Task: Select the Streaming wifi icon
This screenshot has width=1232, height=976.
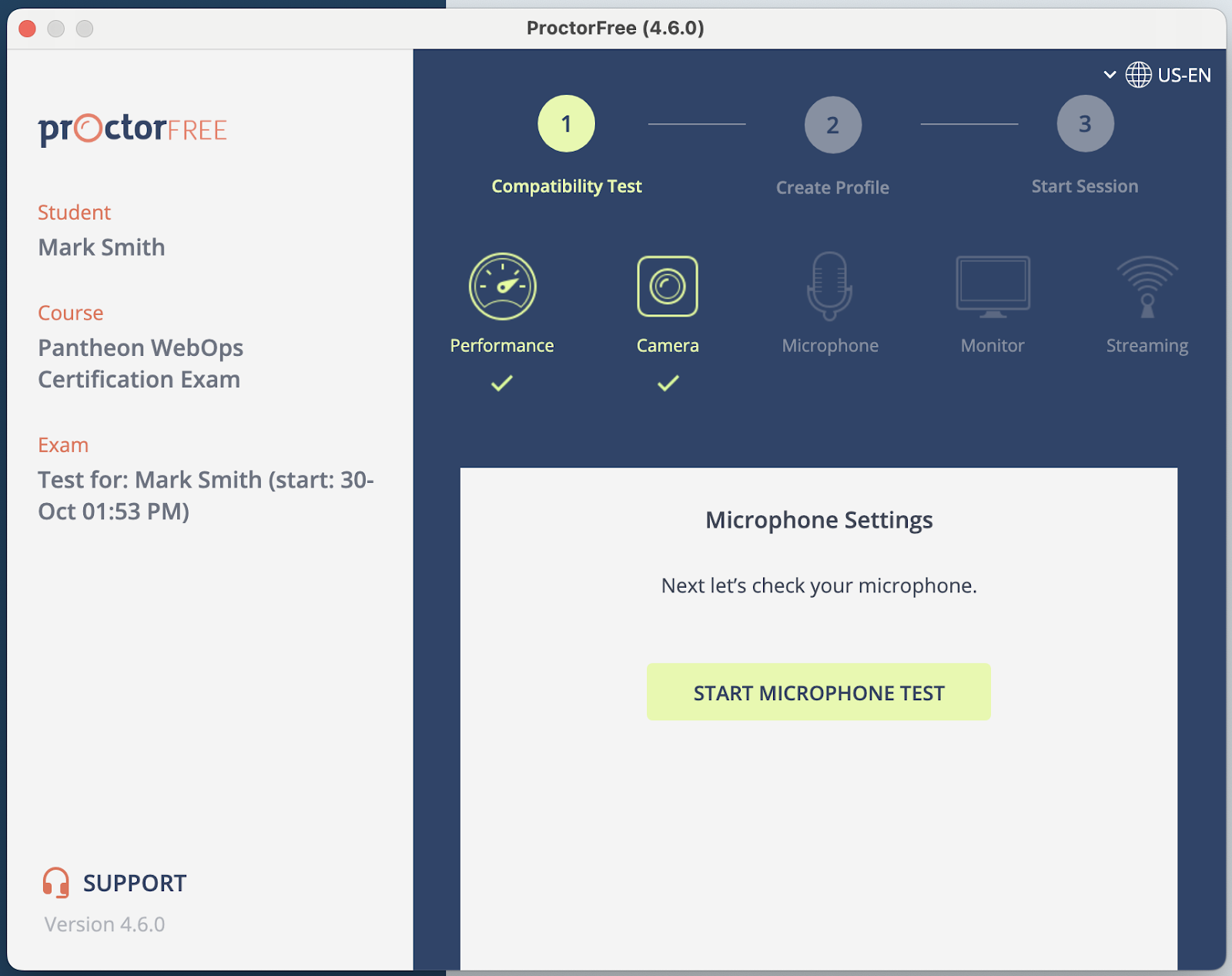Action: (1147, 287)
